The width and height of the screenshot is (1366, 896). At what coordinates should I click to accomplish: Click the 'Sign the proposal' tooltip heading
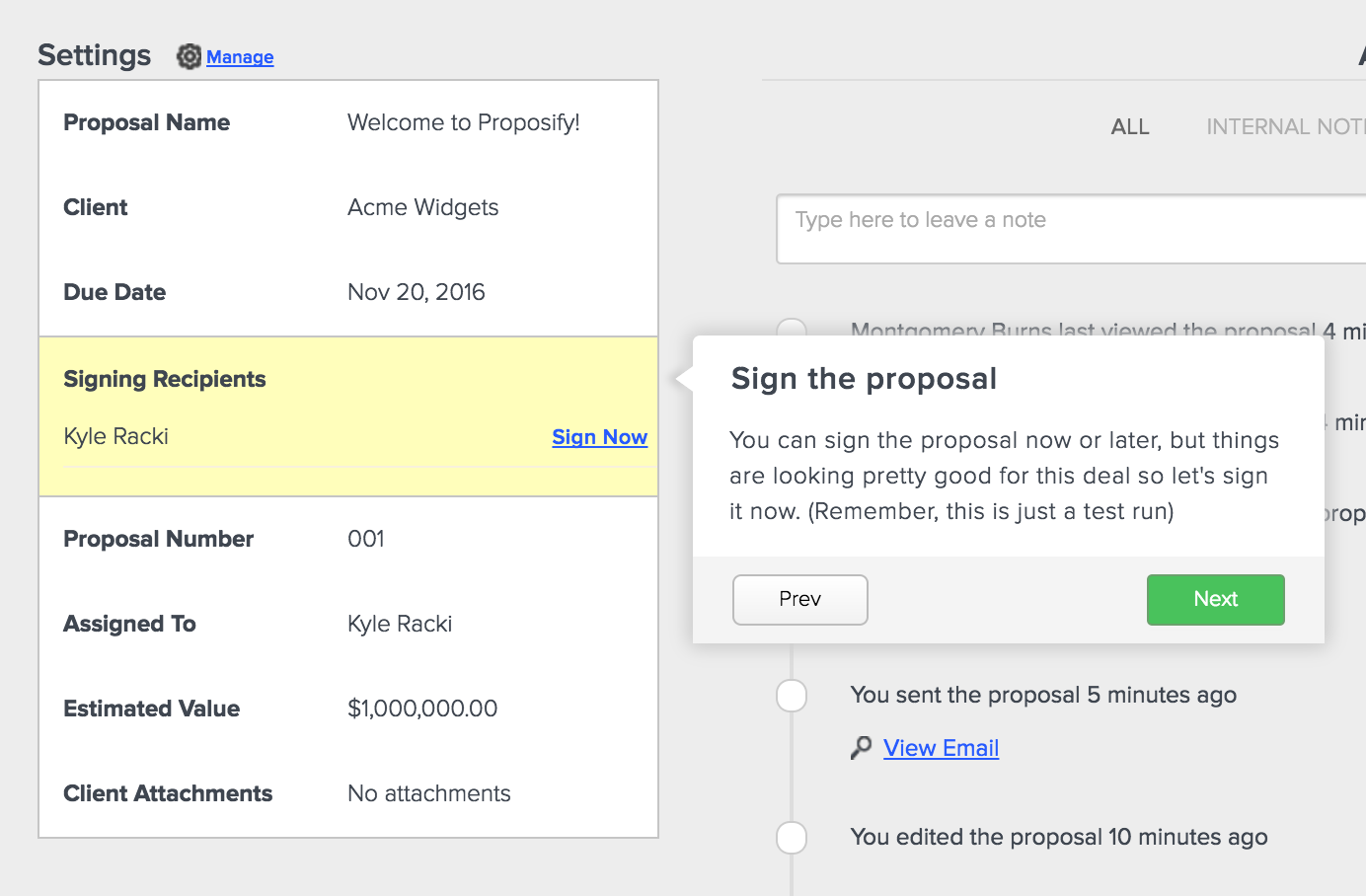coord(864,379)
